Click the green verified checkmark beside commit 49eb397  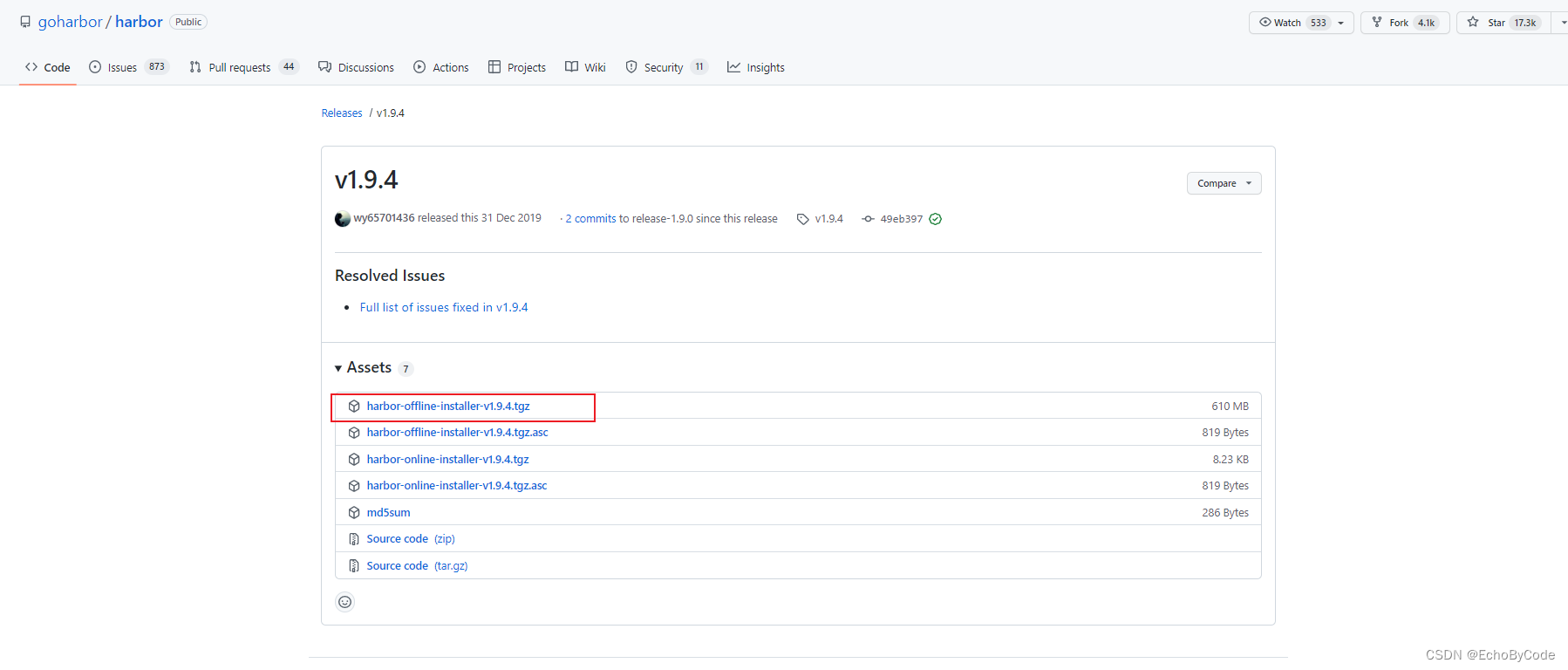pyautogui.click(x=935, y=219)
